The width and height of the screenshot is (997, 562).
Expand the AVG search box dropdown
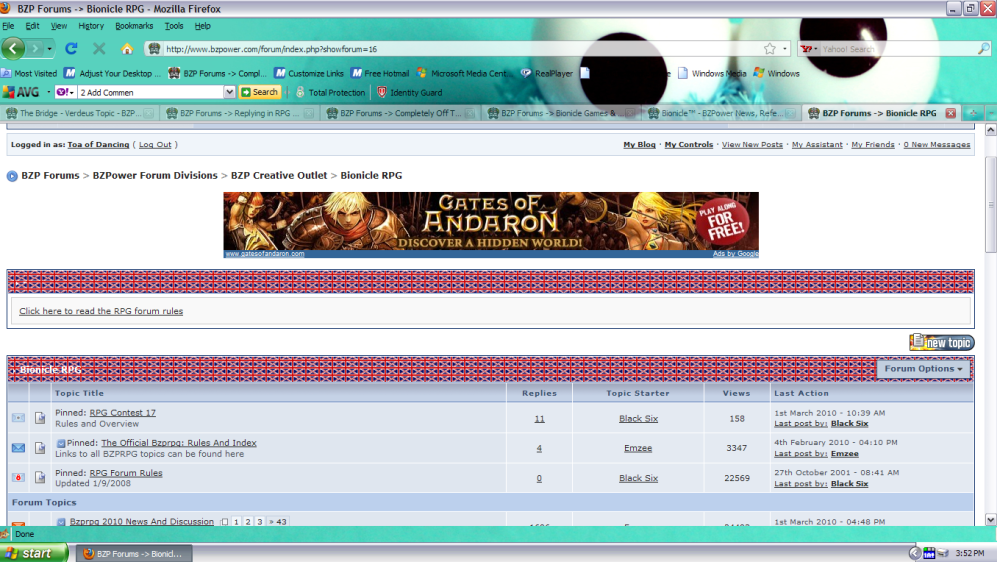(x=230, y=92)
